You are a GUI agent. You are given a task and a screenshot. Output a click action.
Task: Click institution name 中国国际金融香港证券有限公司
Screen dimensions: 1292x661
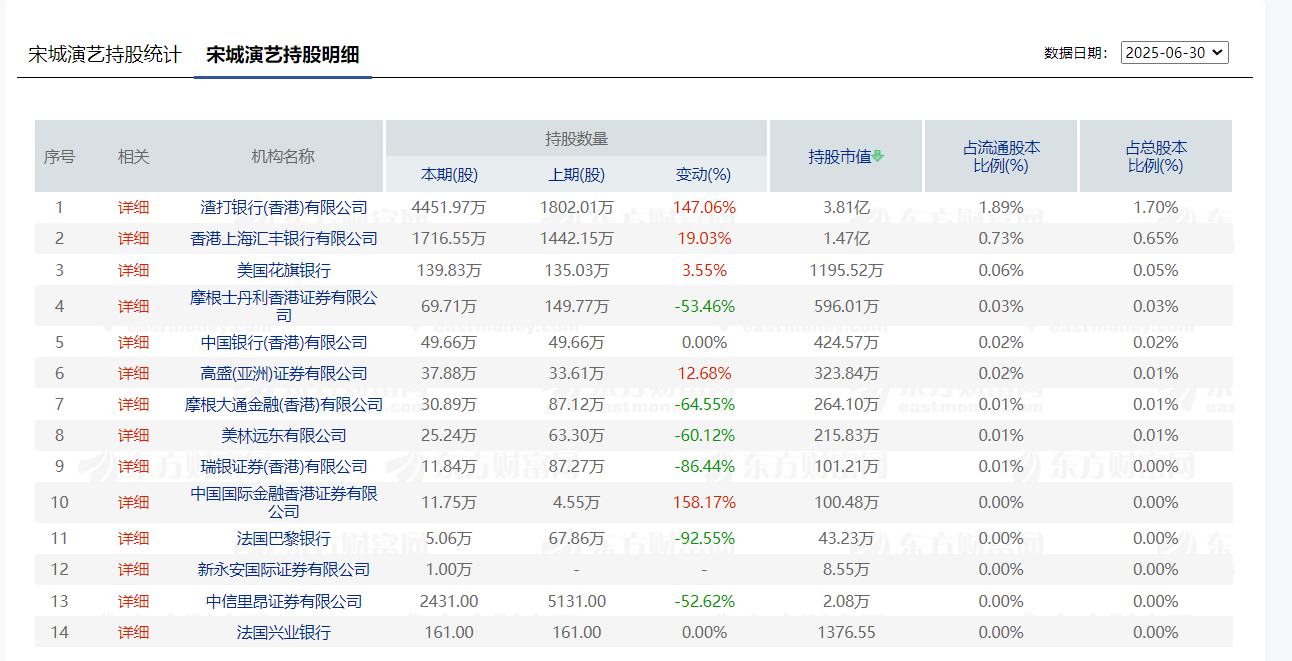284,502
